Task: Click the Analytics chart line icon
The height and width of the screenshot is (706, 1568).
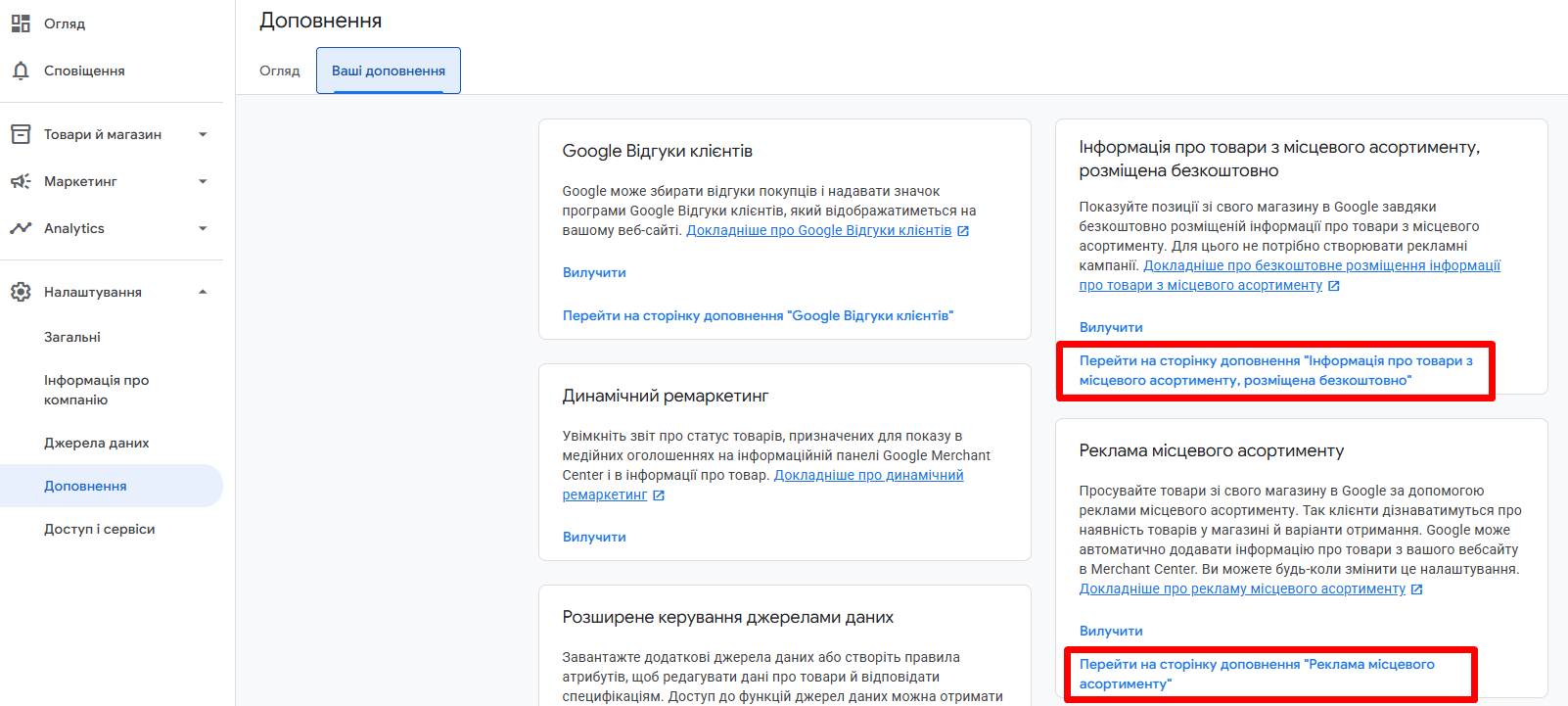Action: click(x=21, y=228)
